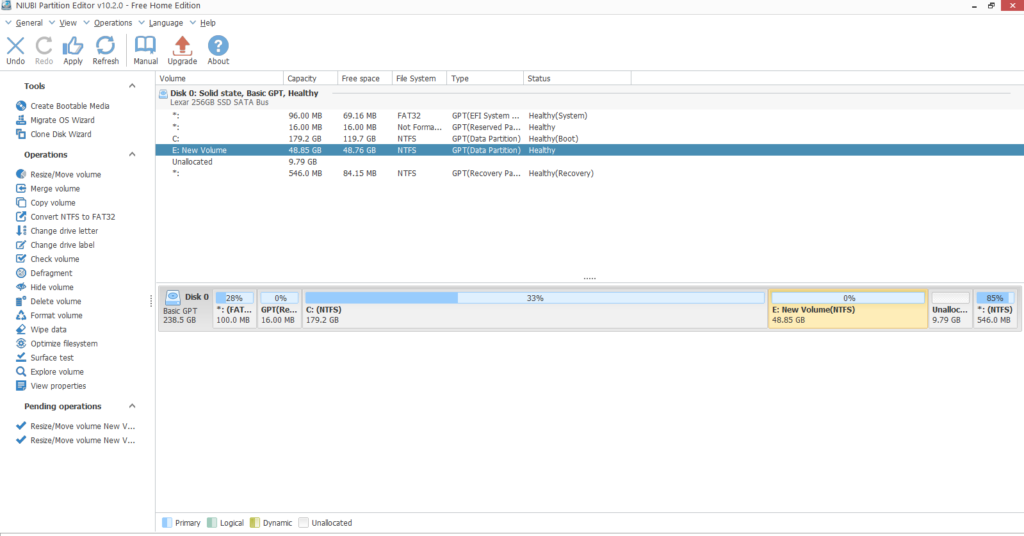1024x536 pixels.
Task: Select the 546.0 MB NTFS block in disk map
Action: [995, 308]
